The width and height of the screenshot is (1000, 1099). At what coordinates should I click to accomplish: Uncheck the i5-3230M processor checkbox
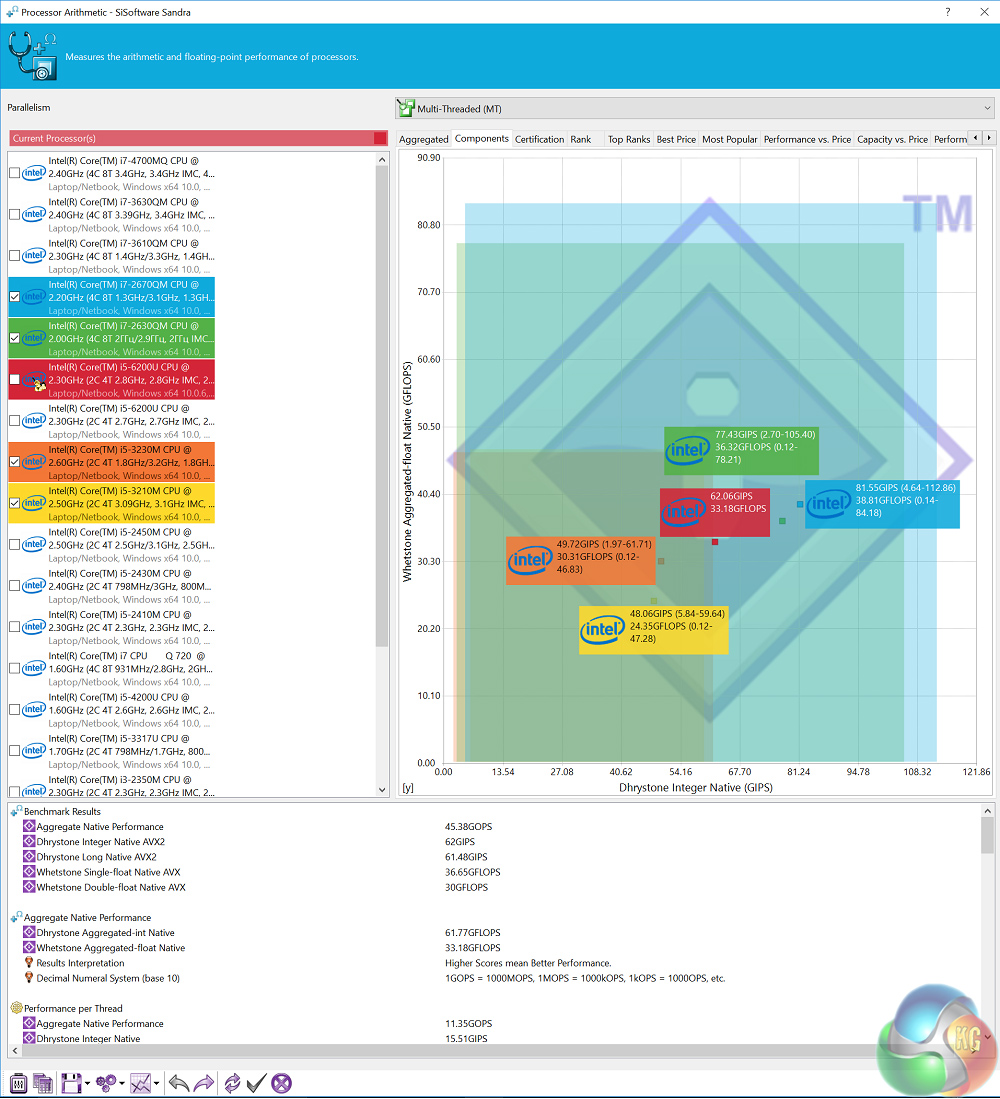[x=15, y=462]
